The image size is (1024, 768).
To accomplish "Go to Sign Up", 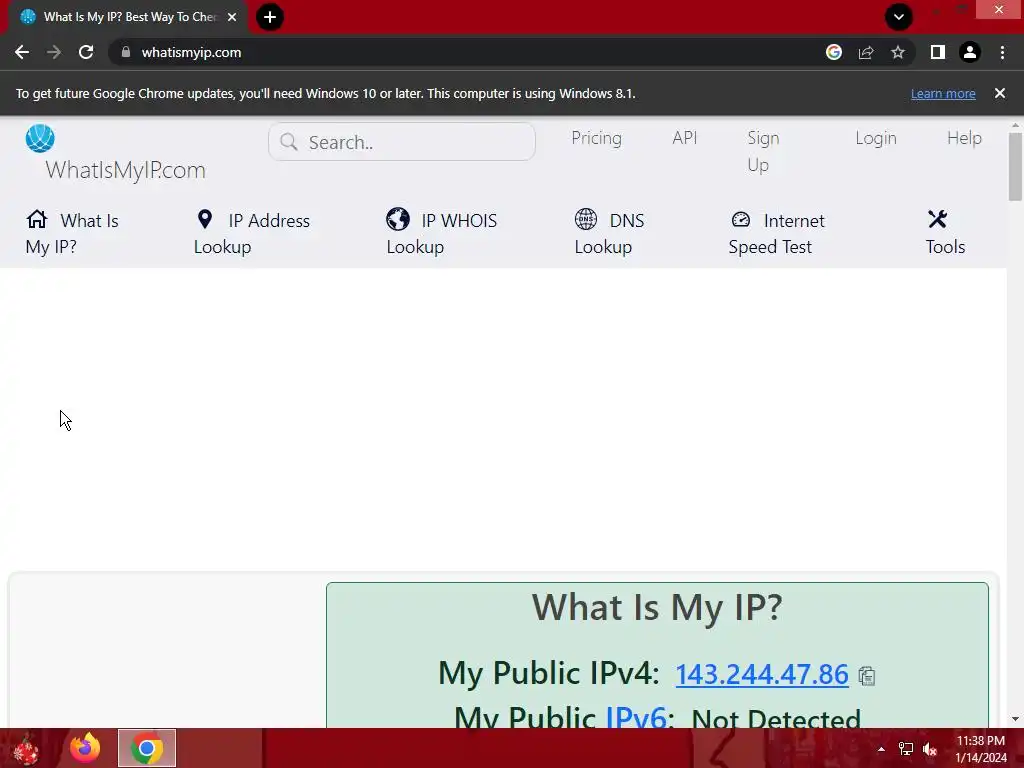I will coord(763,151).
